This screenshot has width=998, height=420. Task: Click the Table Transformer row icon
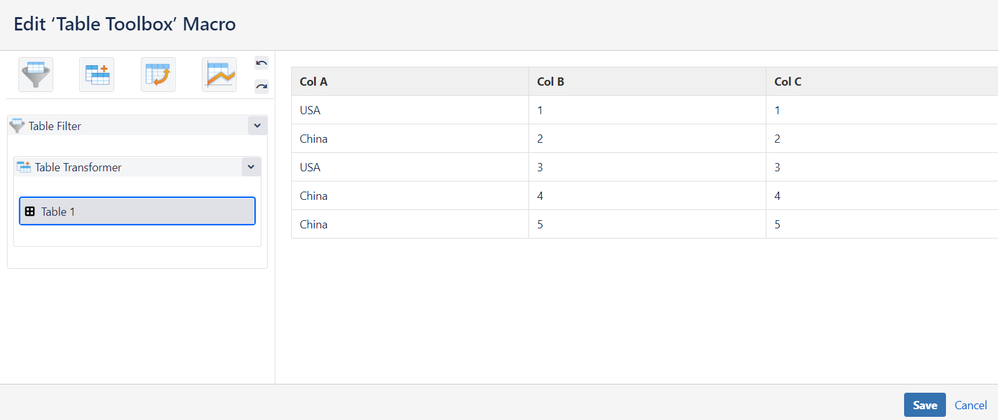[x=24, y=167]
